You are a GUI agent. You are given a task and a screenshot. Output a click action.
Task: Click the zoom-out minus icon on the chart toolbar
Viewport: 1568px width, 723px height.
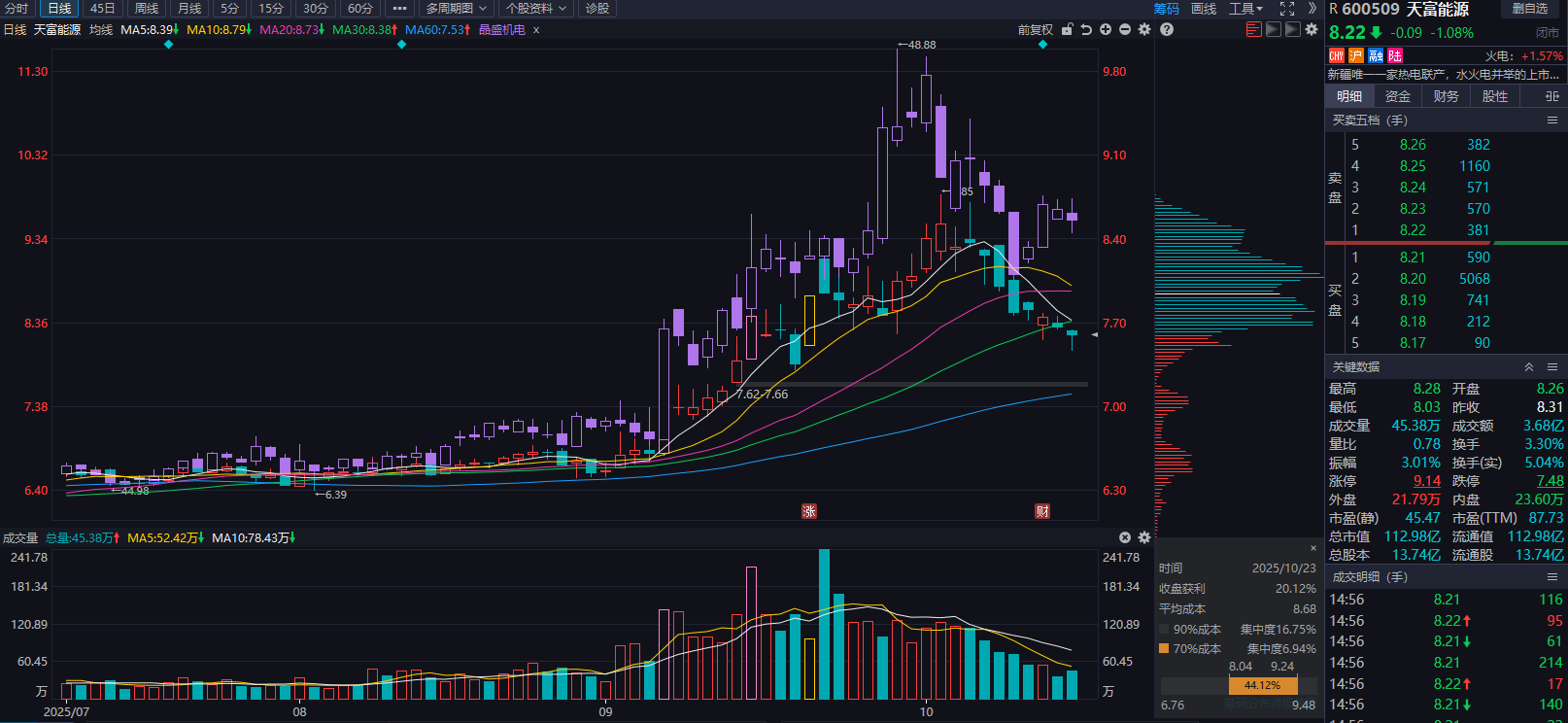[x=1125, y=30]
